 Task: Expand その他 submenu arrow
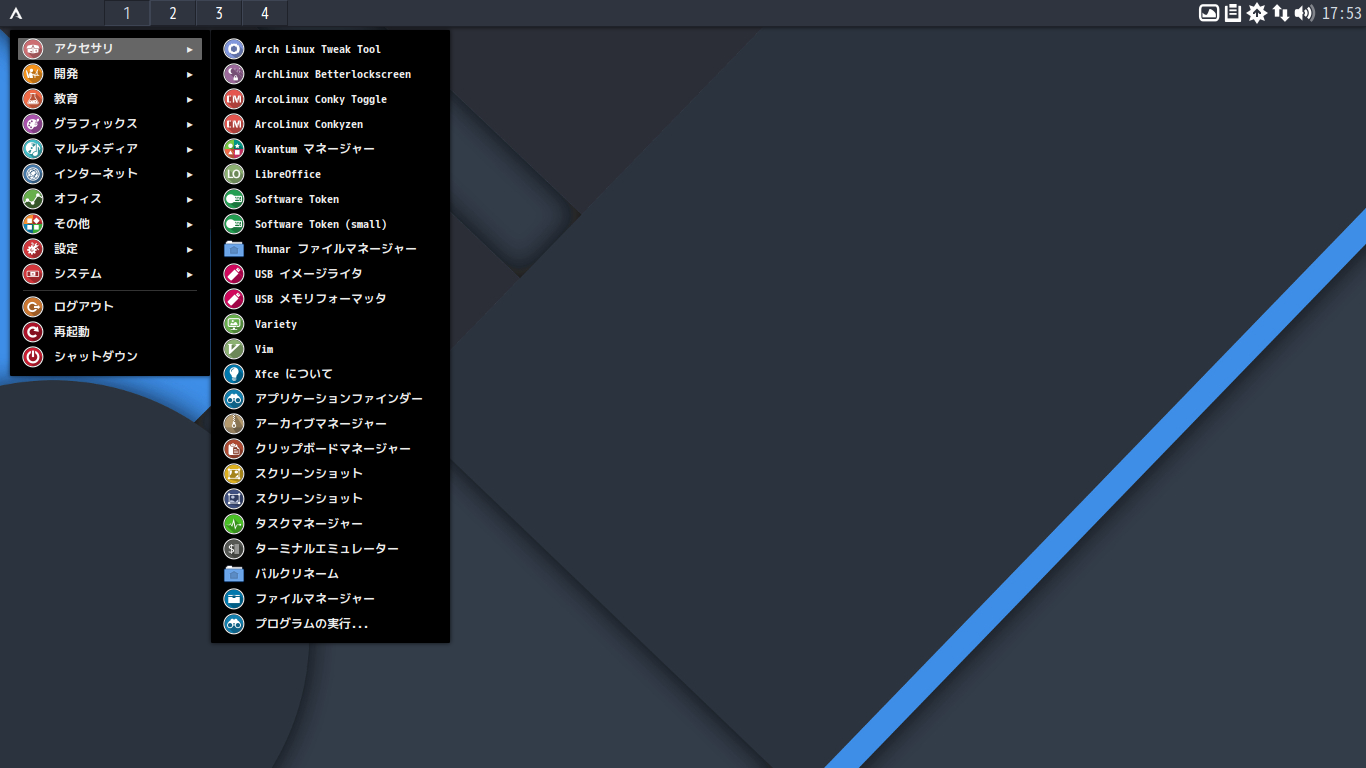pyautogui.click(x=190, y=224)
